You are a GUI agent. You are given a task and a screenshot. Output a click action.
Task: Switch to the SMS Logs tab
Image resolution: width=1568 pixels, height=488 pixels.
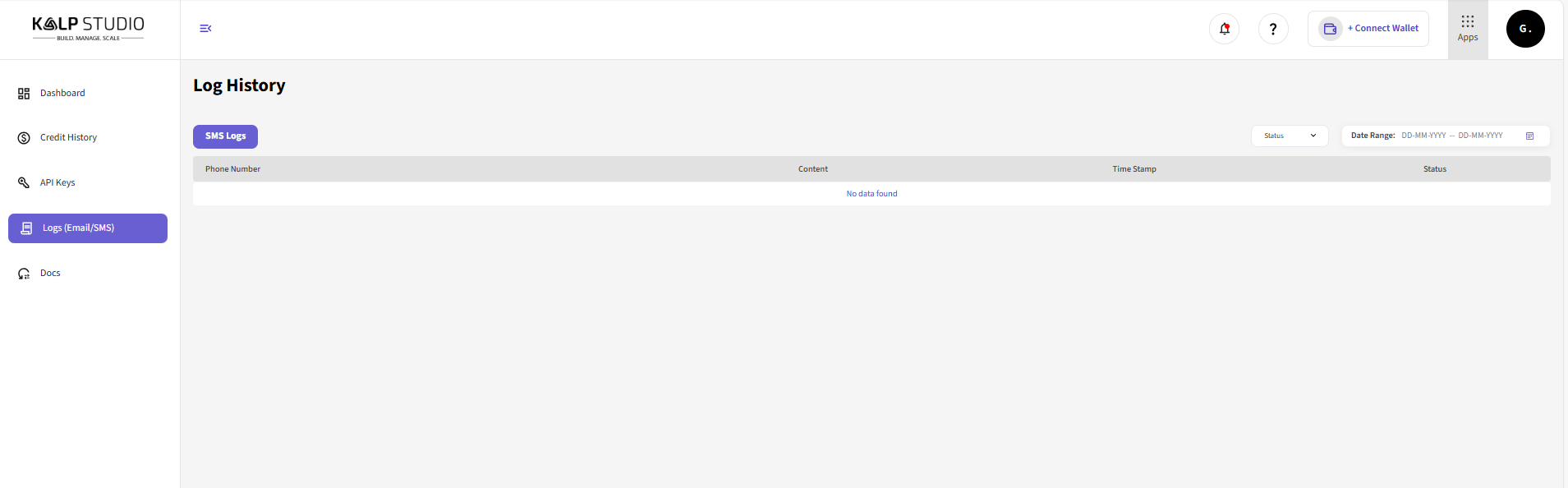[225, 136]
